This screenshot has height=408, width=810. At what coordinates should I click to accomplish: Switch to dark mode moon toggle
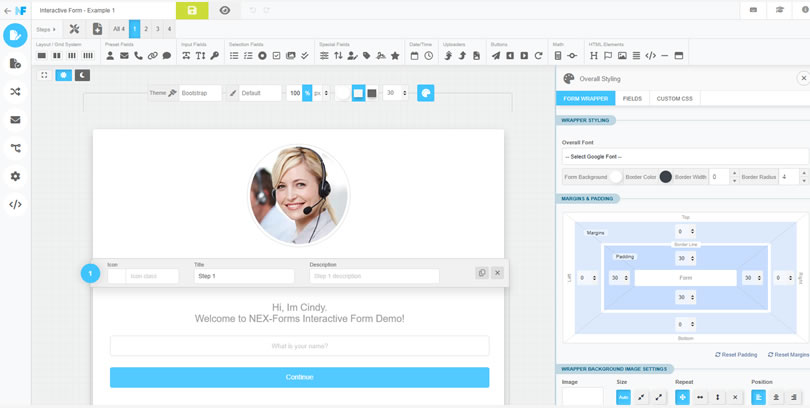(x=82, y=75)
